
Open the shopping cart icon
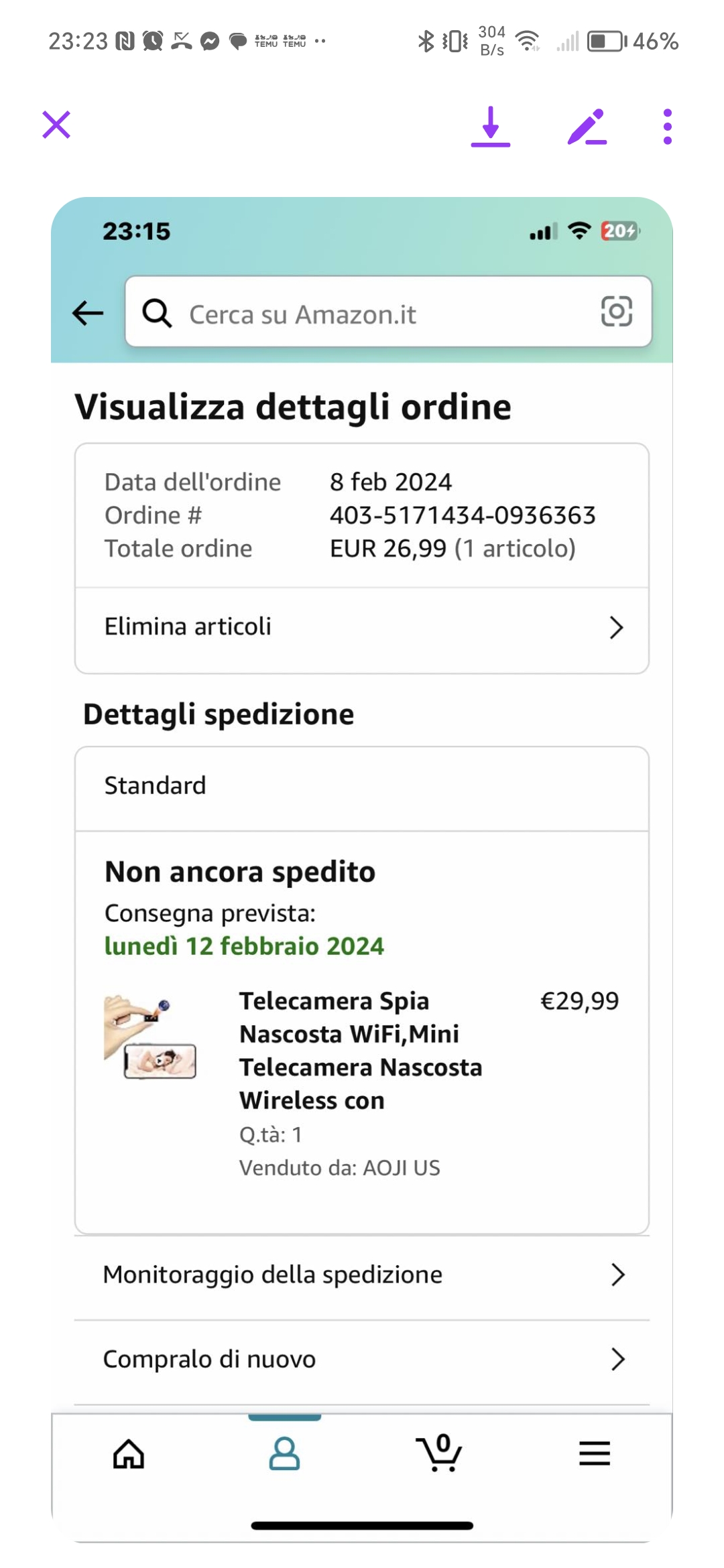click(439, 1453)
